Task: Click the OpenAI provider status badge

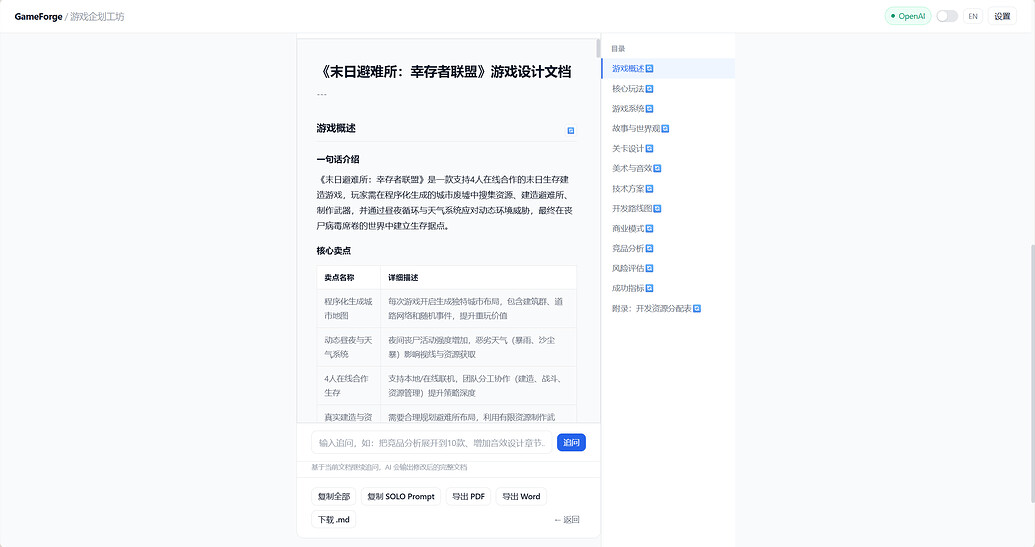Action: tap(907, 16)
